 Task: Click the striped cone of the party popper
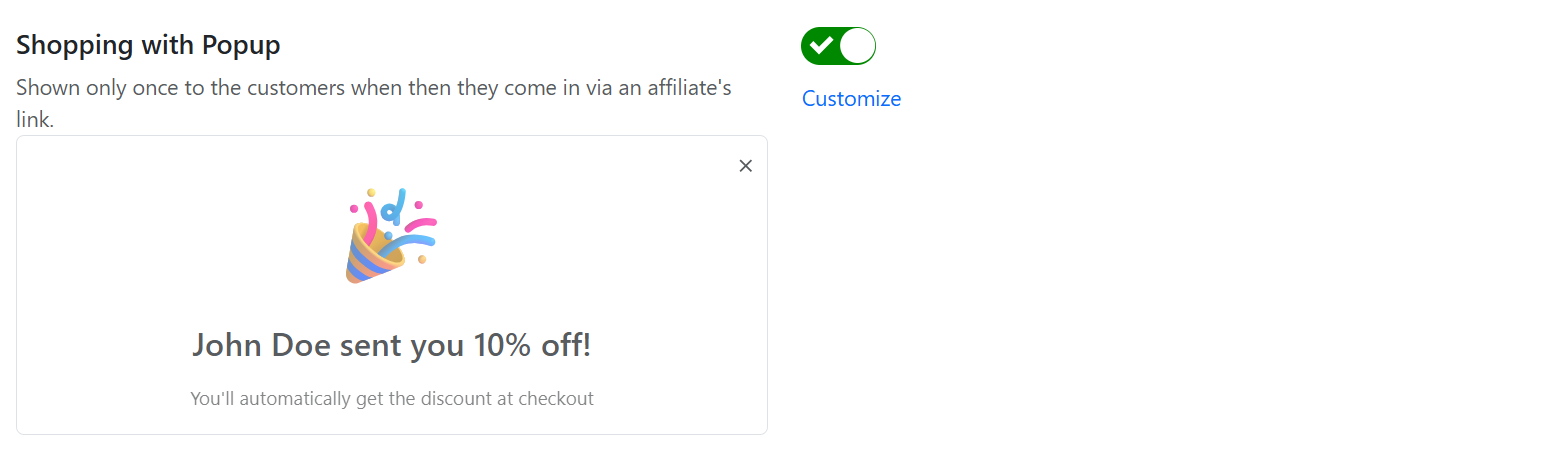tap(368, 258)
